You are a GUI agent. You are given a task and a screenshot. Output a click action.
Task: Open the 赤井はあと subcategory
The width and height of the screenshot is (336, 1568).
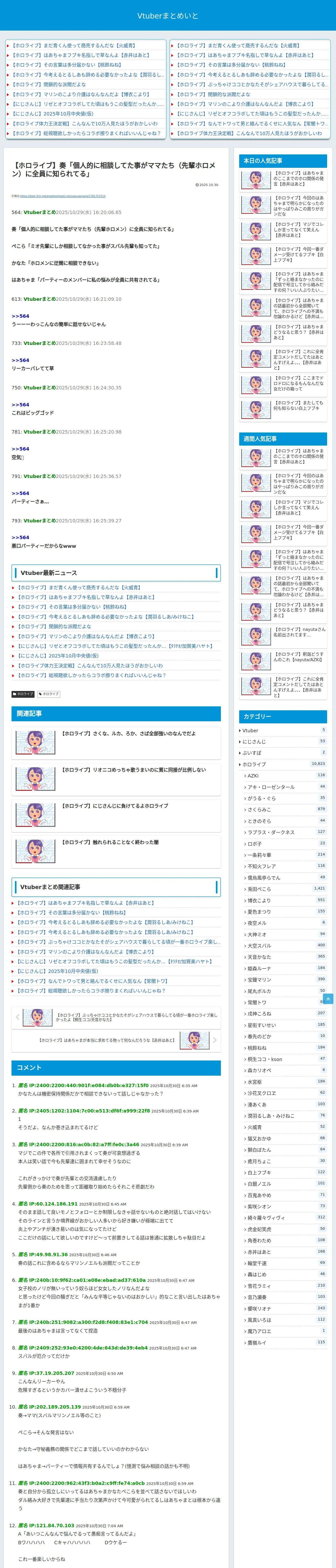(x=285, y=1252)
